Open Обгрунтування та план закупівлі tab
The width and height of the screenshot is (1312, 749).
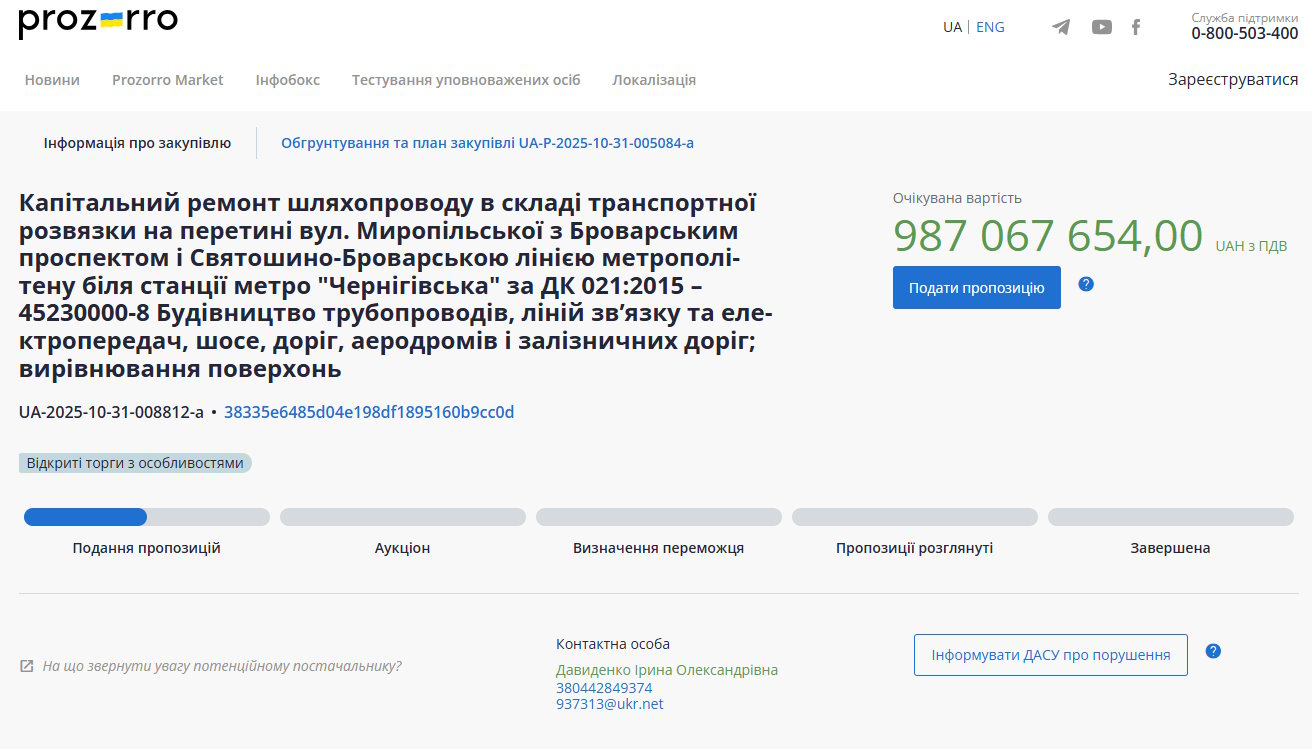[x=487, y=143]
